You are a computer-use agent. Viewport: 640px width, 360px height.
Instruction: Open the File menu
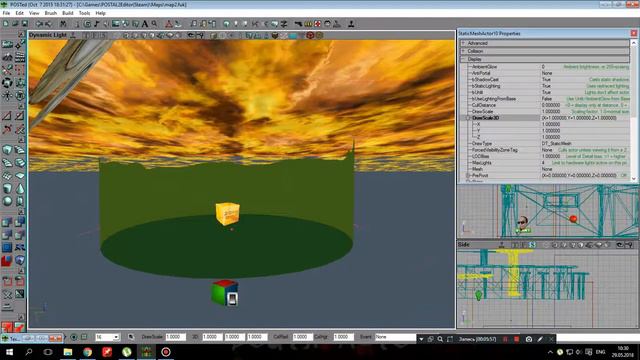pyautogui.click(x=6, y=13)
